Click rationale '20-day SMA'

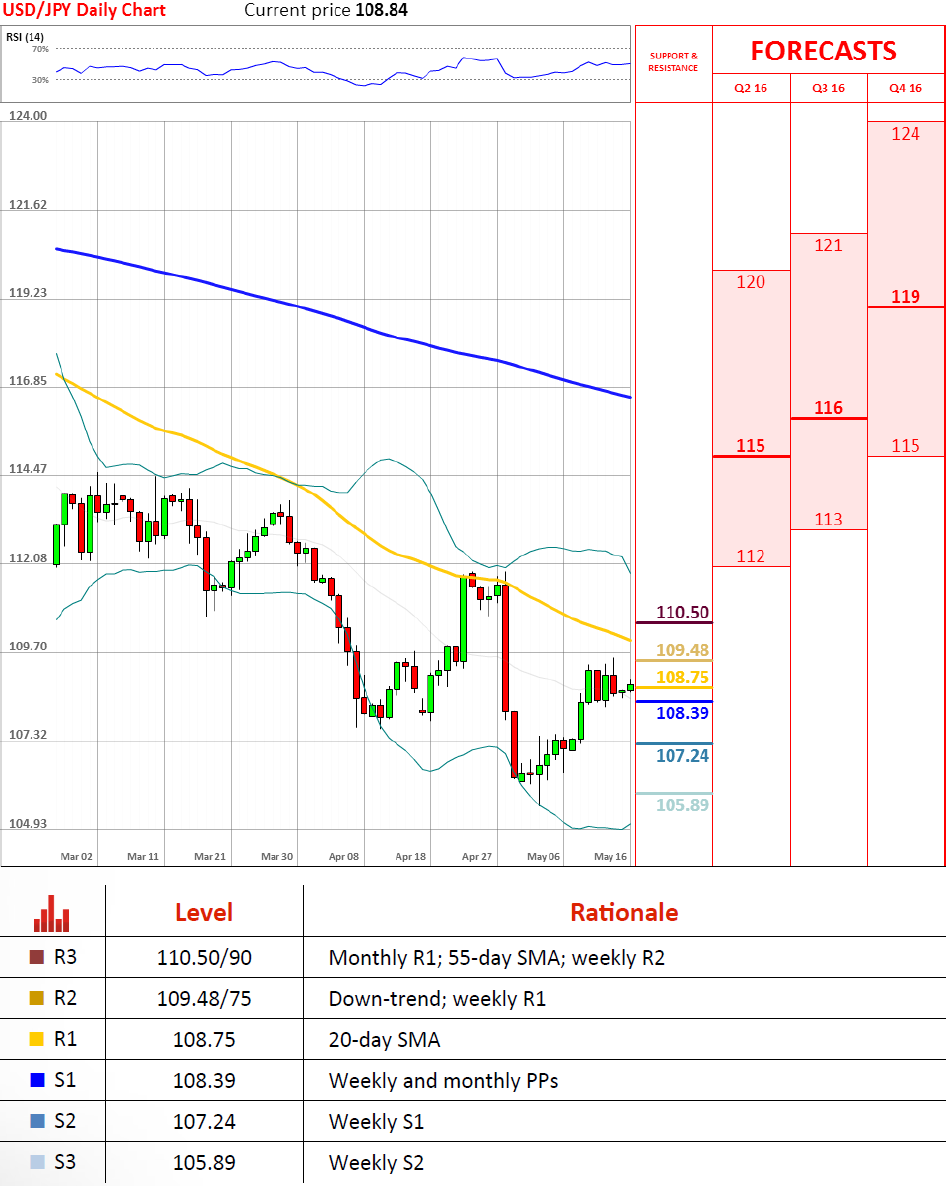[x=384, y=1039]
